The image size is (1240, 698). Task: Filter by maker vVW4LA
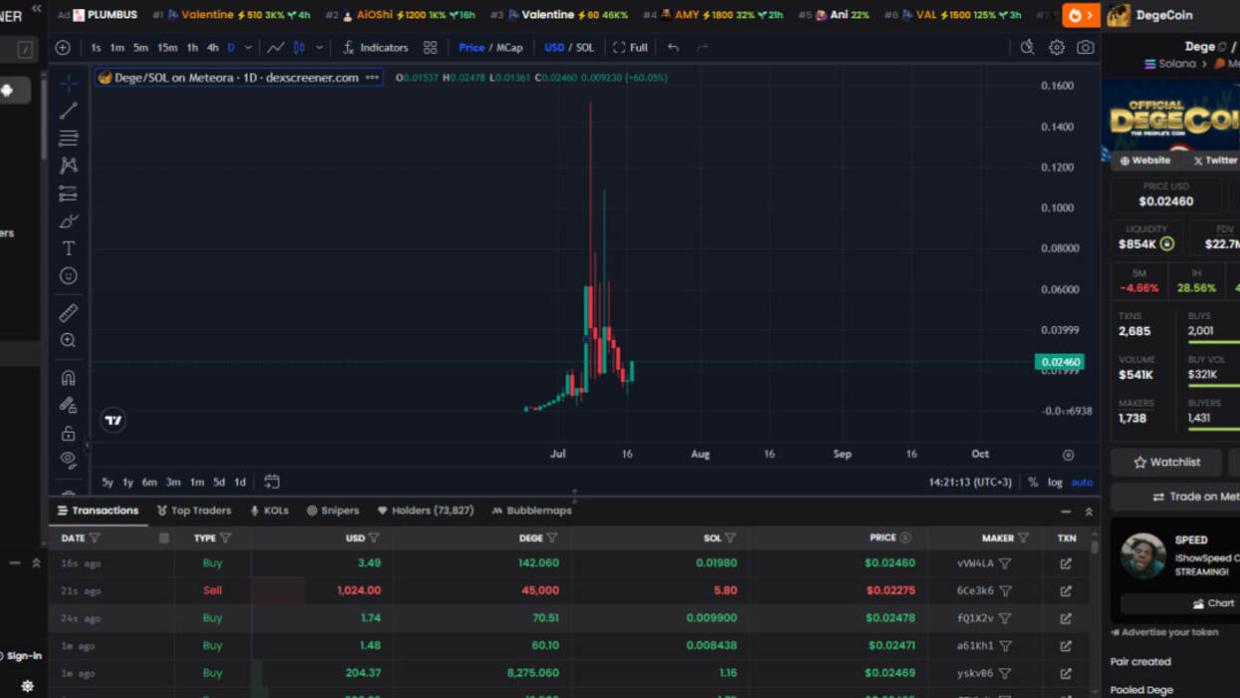[1005, 564]
